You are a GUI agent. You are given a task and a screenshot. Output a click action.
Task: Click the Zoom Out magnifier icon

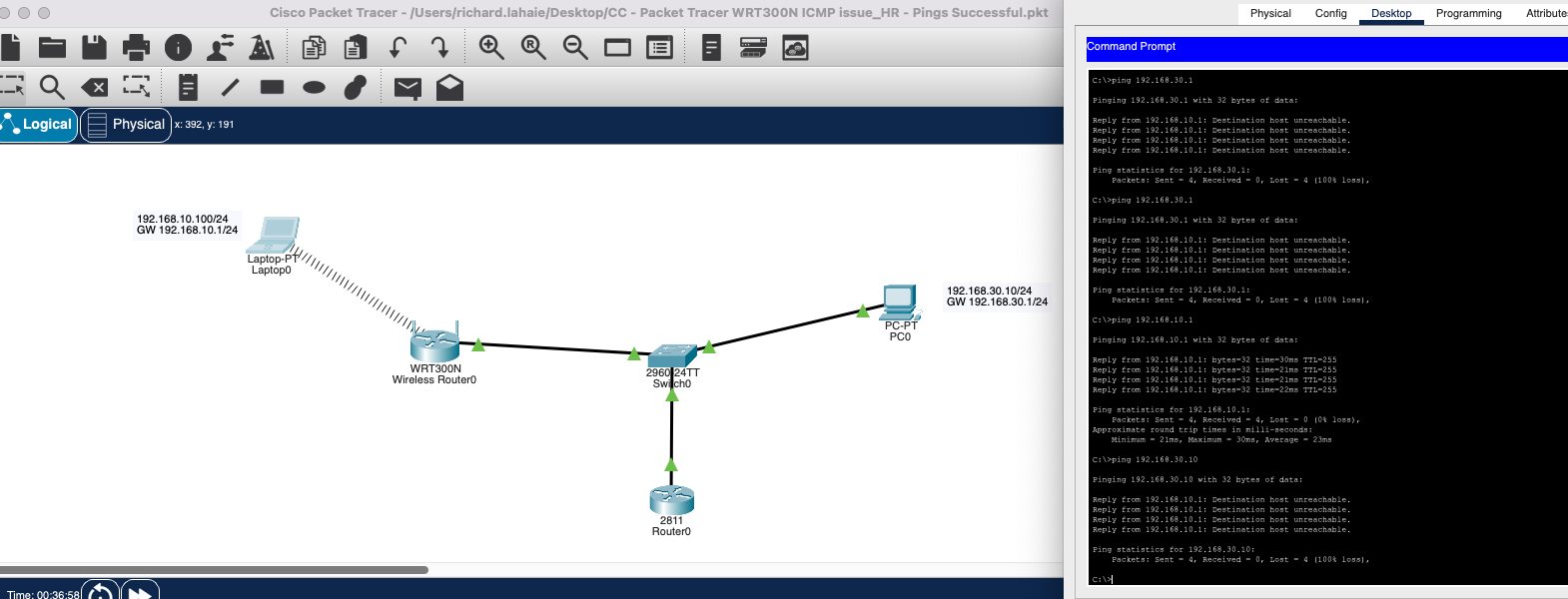(575, 48)
